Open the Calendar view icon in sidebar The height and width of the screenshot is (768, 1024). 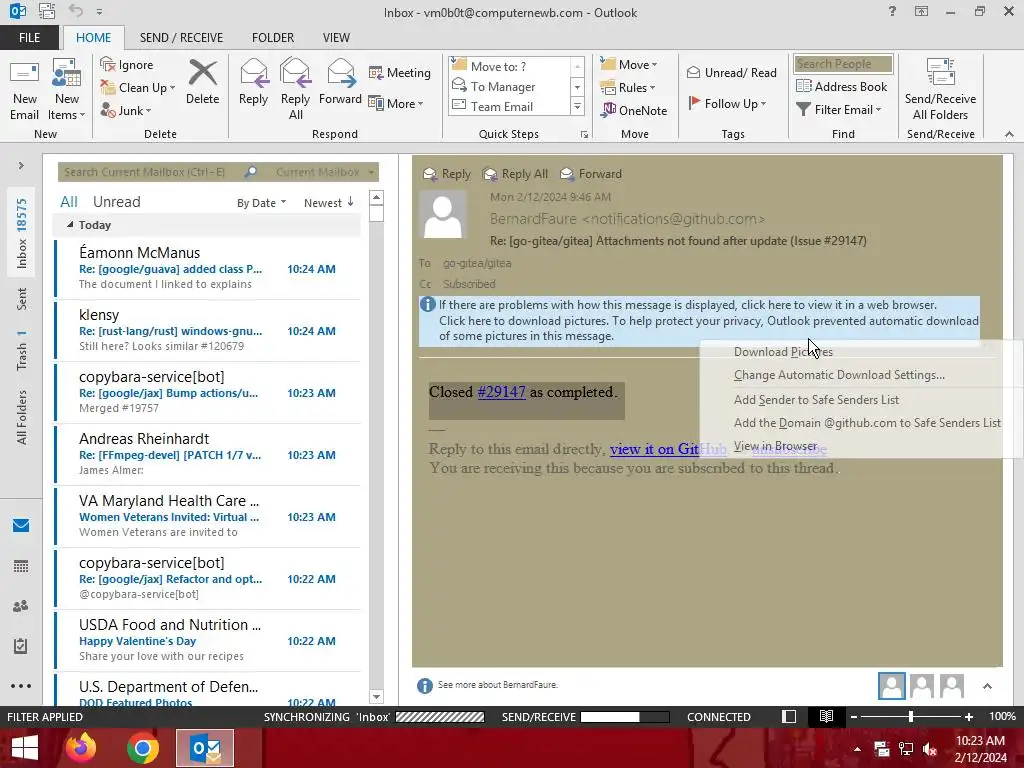[x=21, y=566]
